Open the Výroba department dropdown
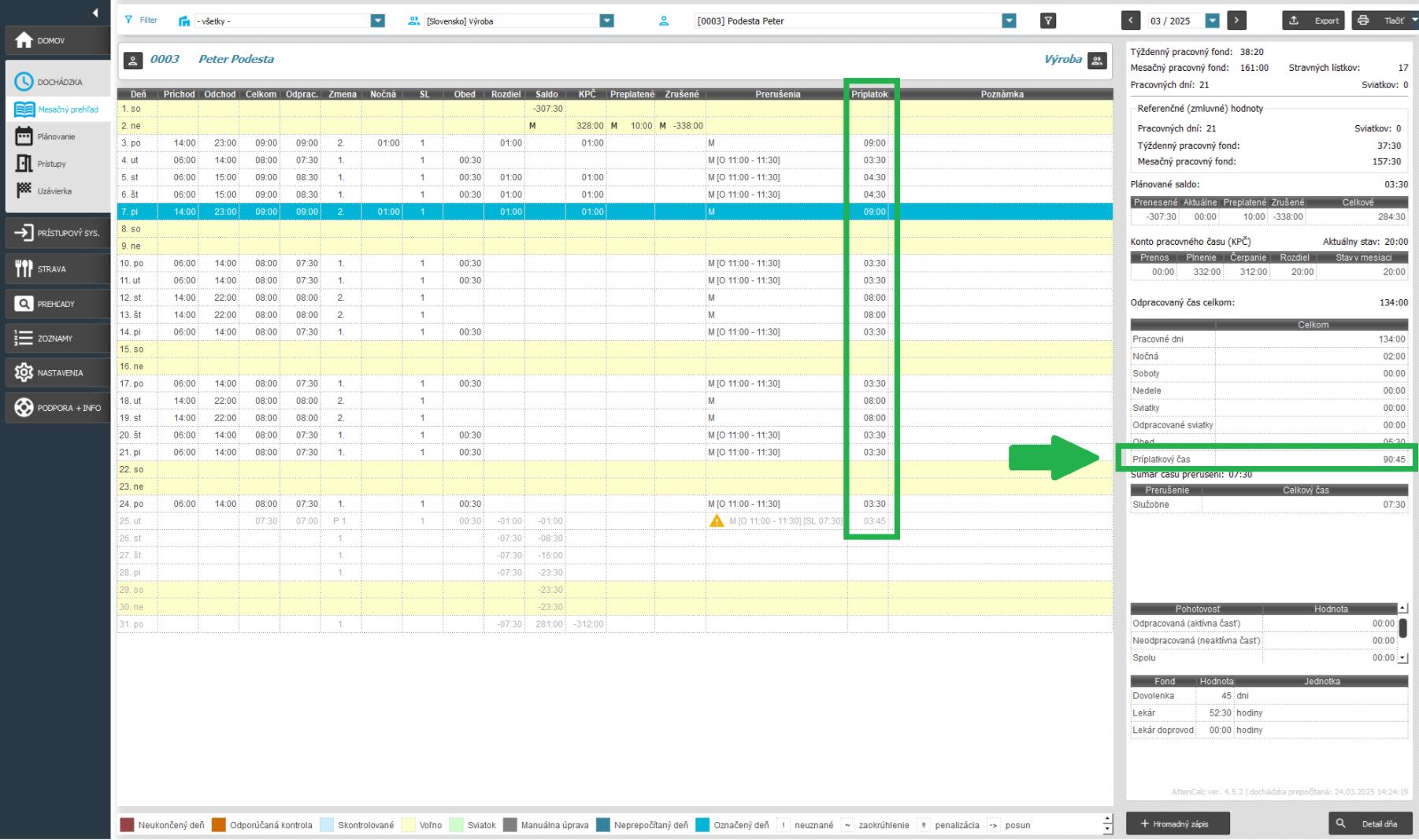The image size is (1419, 840). pyautogui.click(x=606, y=21)
